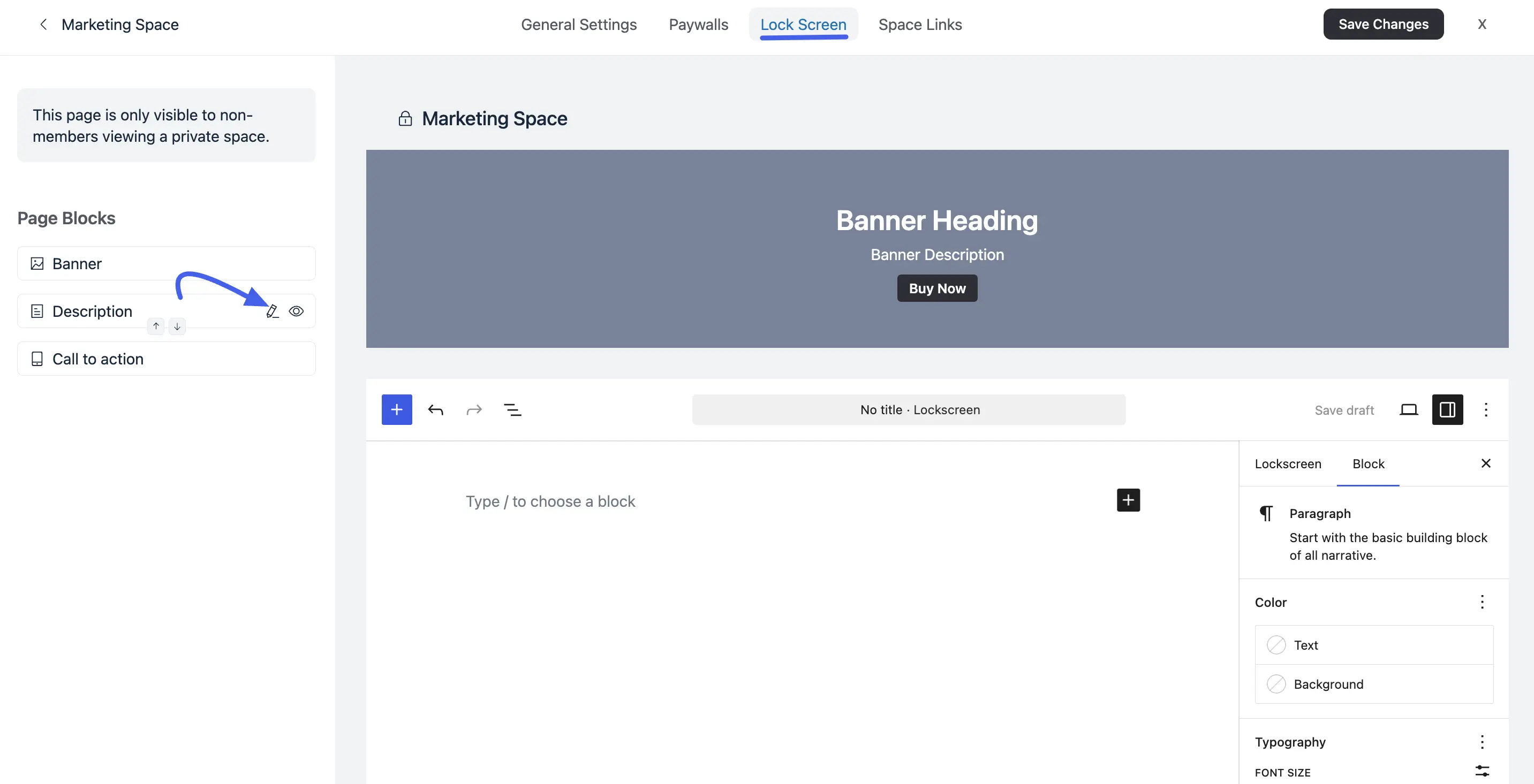This screenshot has width=1534, height=784.
Task: Toggle Description block visibility eye icon
Action: click(296, 311)
